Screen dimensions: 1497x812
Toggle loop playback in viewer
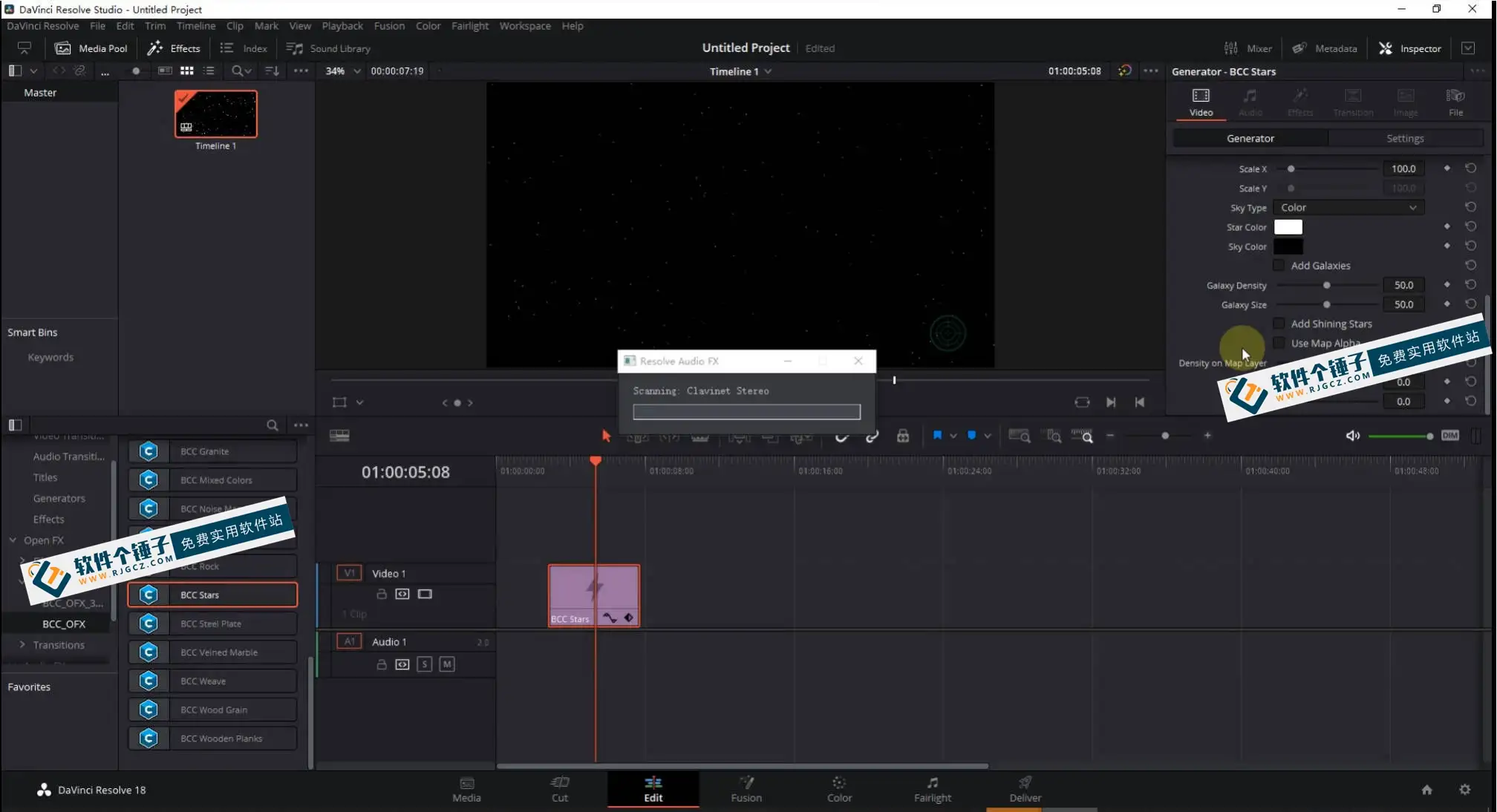click(1082, 402)
